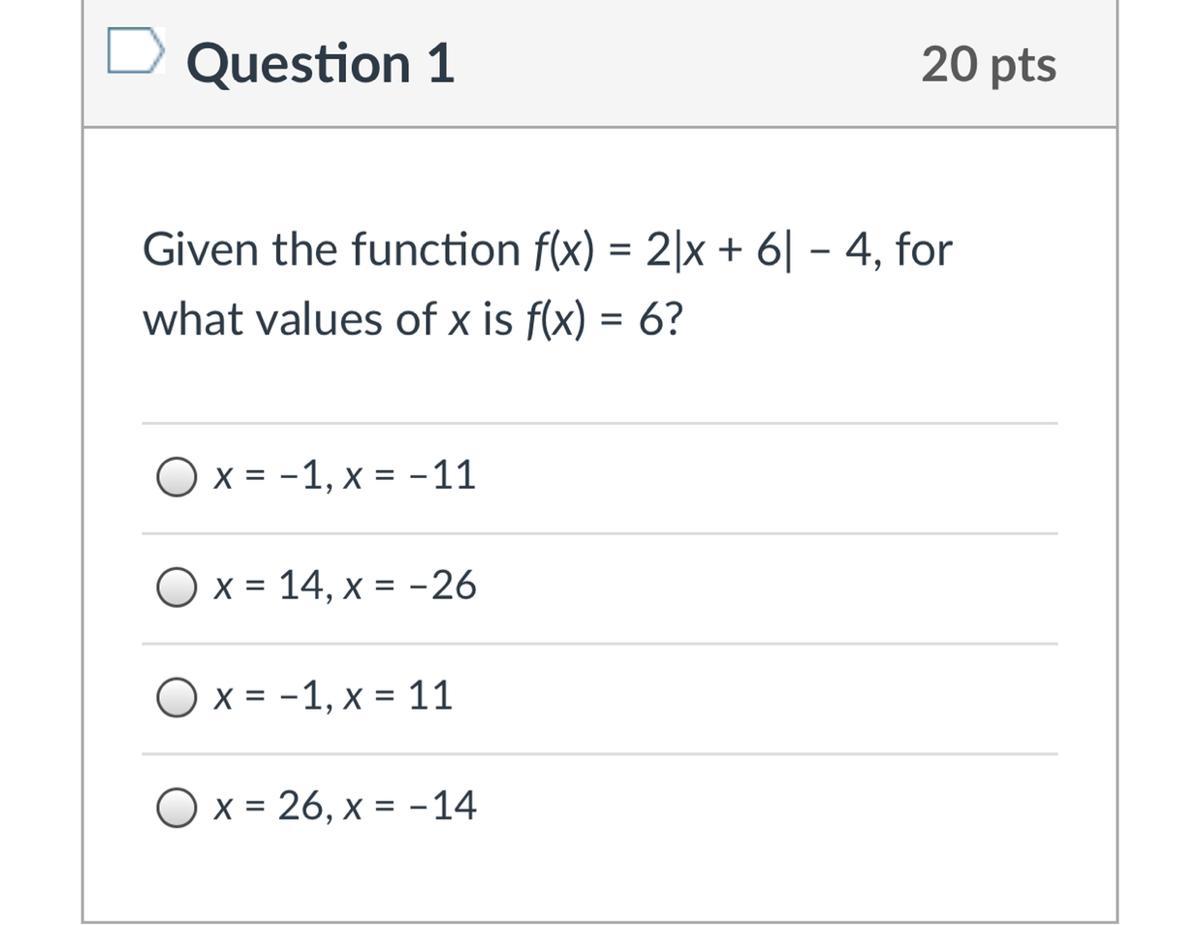Viewport: 1200px width, 925px height.
Task: Pick the radio button for x = −1, x = 11
Action: tap(176, 697)
